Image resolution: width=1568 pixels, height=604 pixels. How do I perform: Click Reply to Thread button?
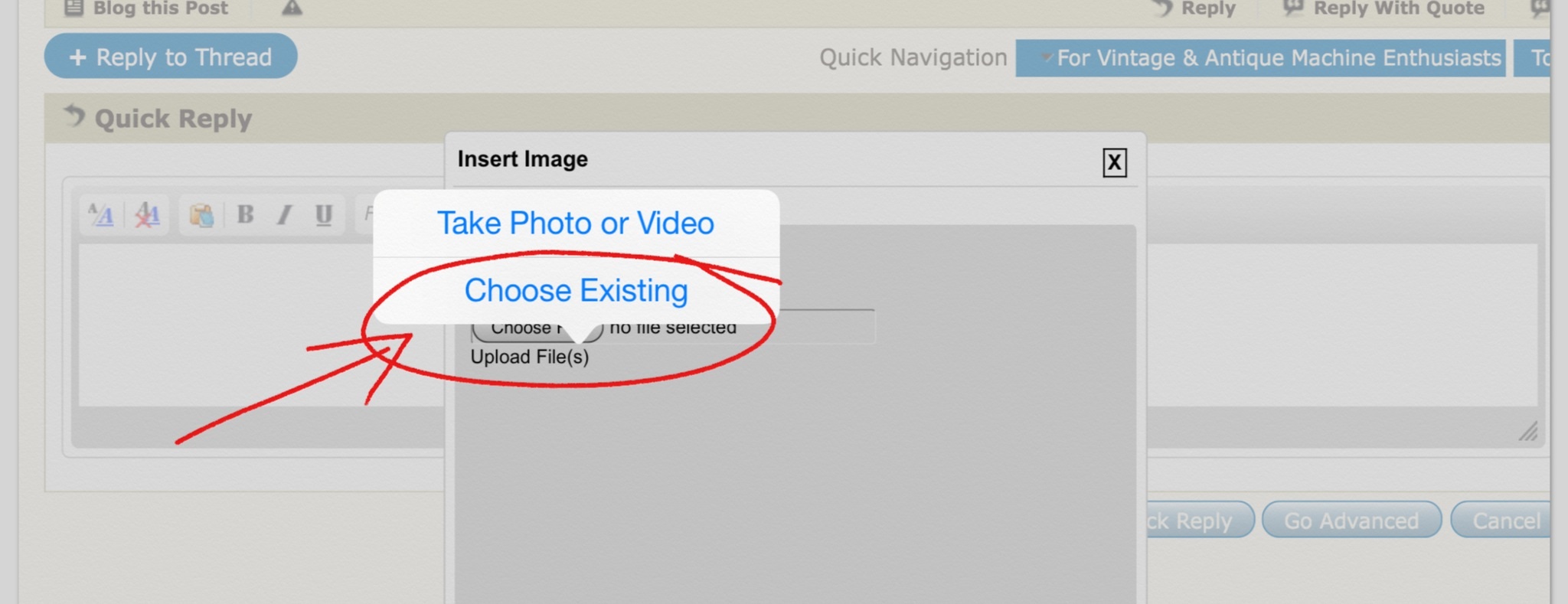tap(171, 57)
